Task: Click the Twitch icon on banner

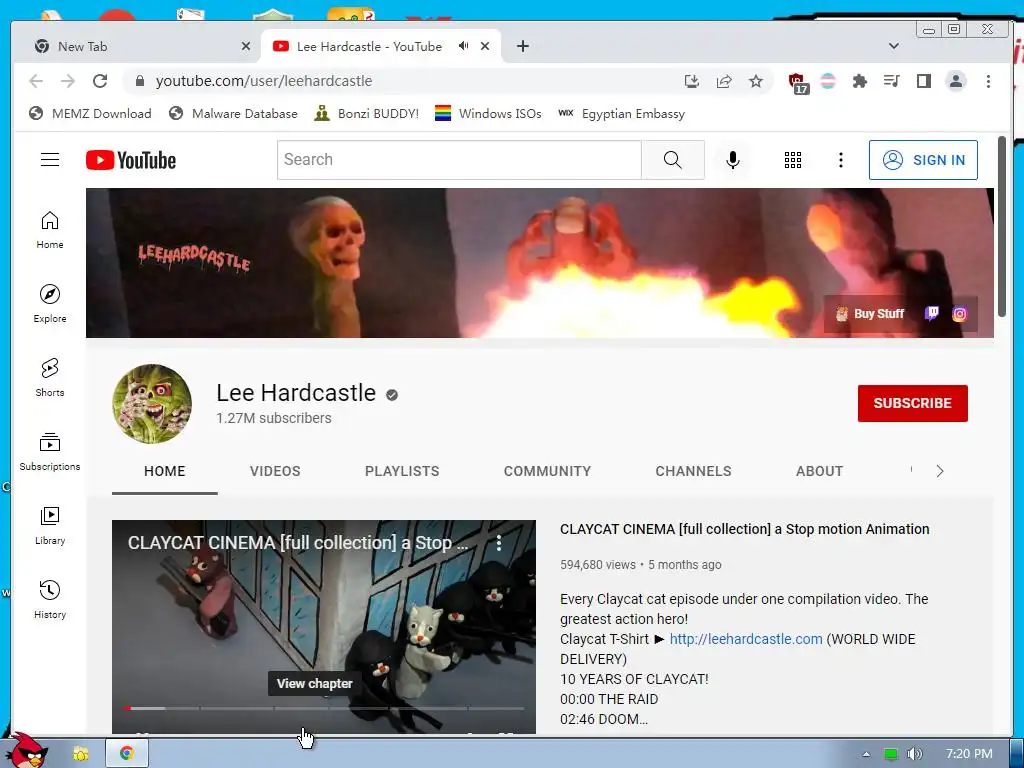Action: [932, 313]
